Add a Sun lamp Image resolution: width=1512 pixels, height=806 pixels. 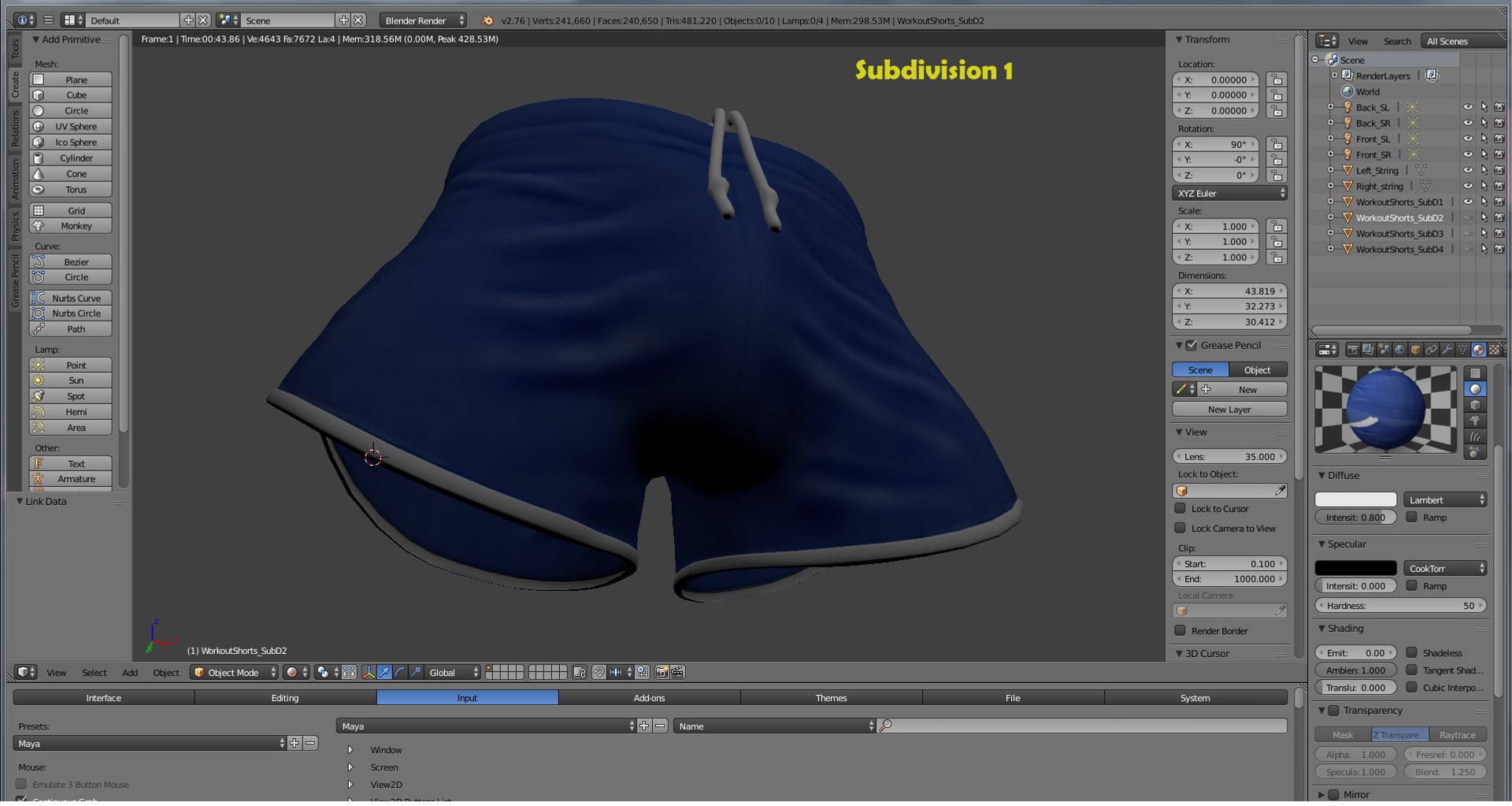[71, 381]
